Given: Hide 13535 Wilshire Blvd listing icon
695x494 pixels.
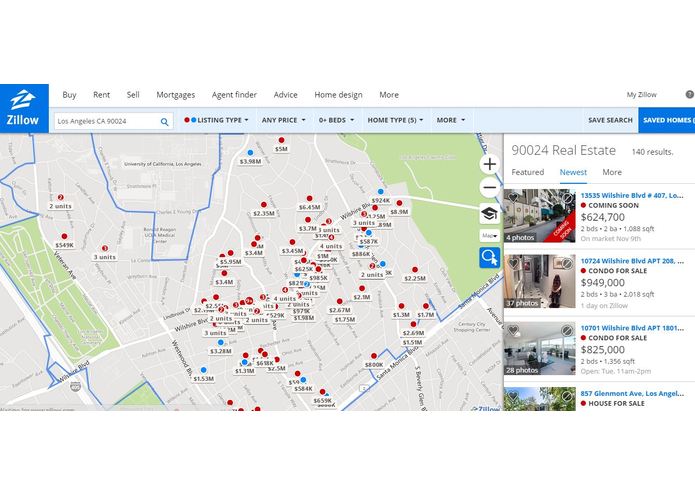Looking at the screenshot, I should 567,198.
